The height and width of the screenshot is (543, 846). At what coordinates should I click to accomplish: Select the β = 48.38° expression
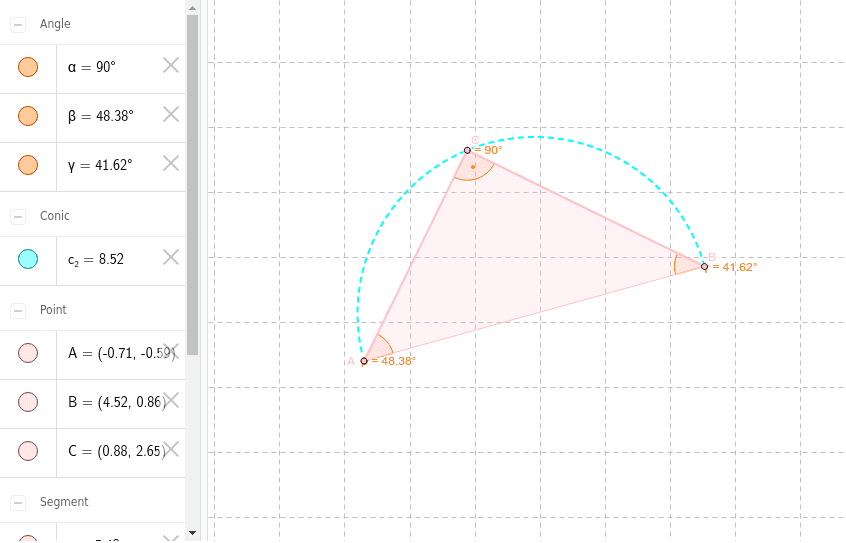pyautogui.click(x=100, y=116)
